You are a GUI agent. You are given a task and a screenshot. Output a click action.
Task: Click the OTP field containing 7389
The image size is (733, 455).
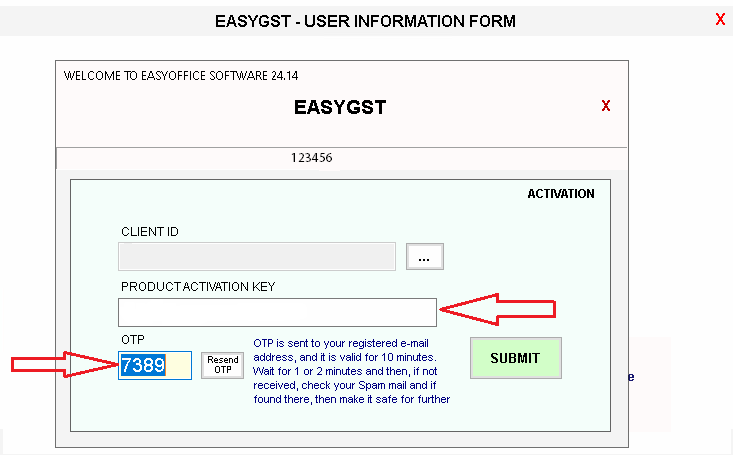(154, 365)
